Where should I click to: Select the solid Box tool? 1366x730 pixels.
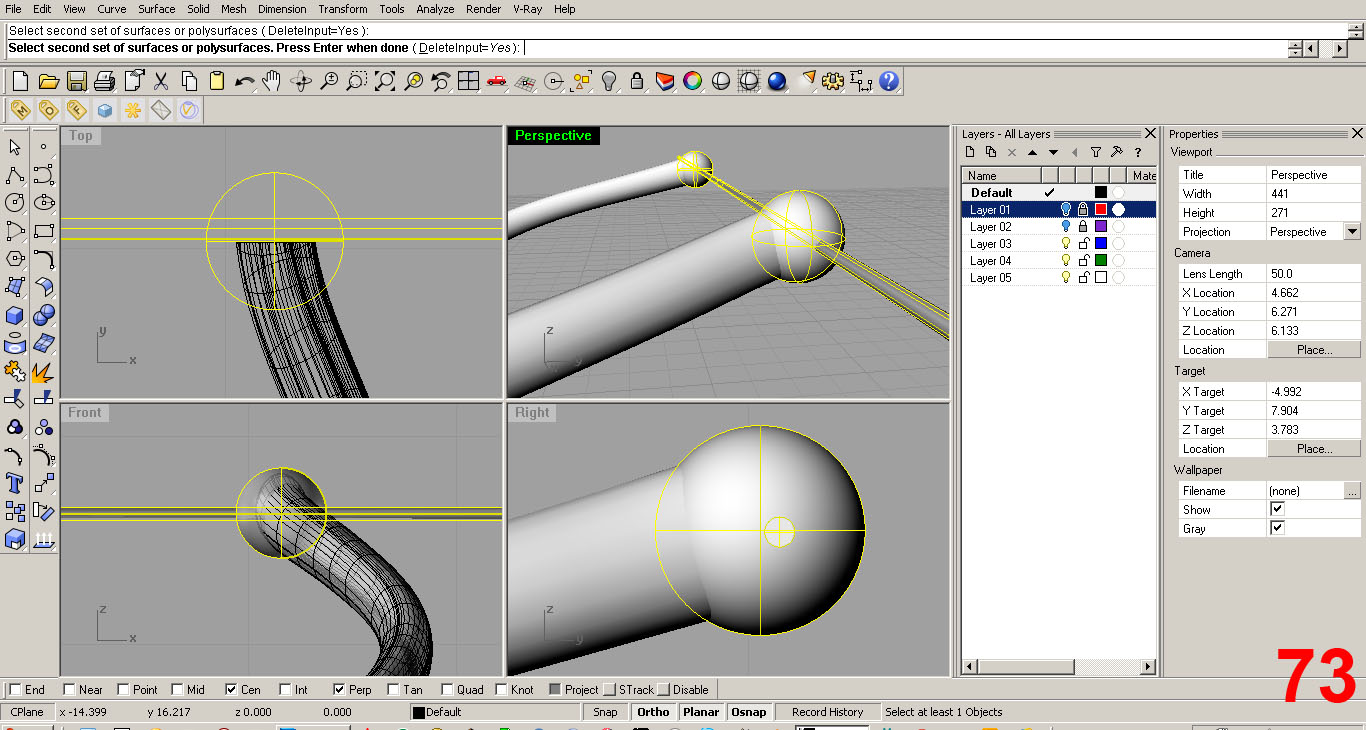coord(15,315)
